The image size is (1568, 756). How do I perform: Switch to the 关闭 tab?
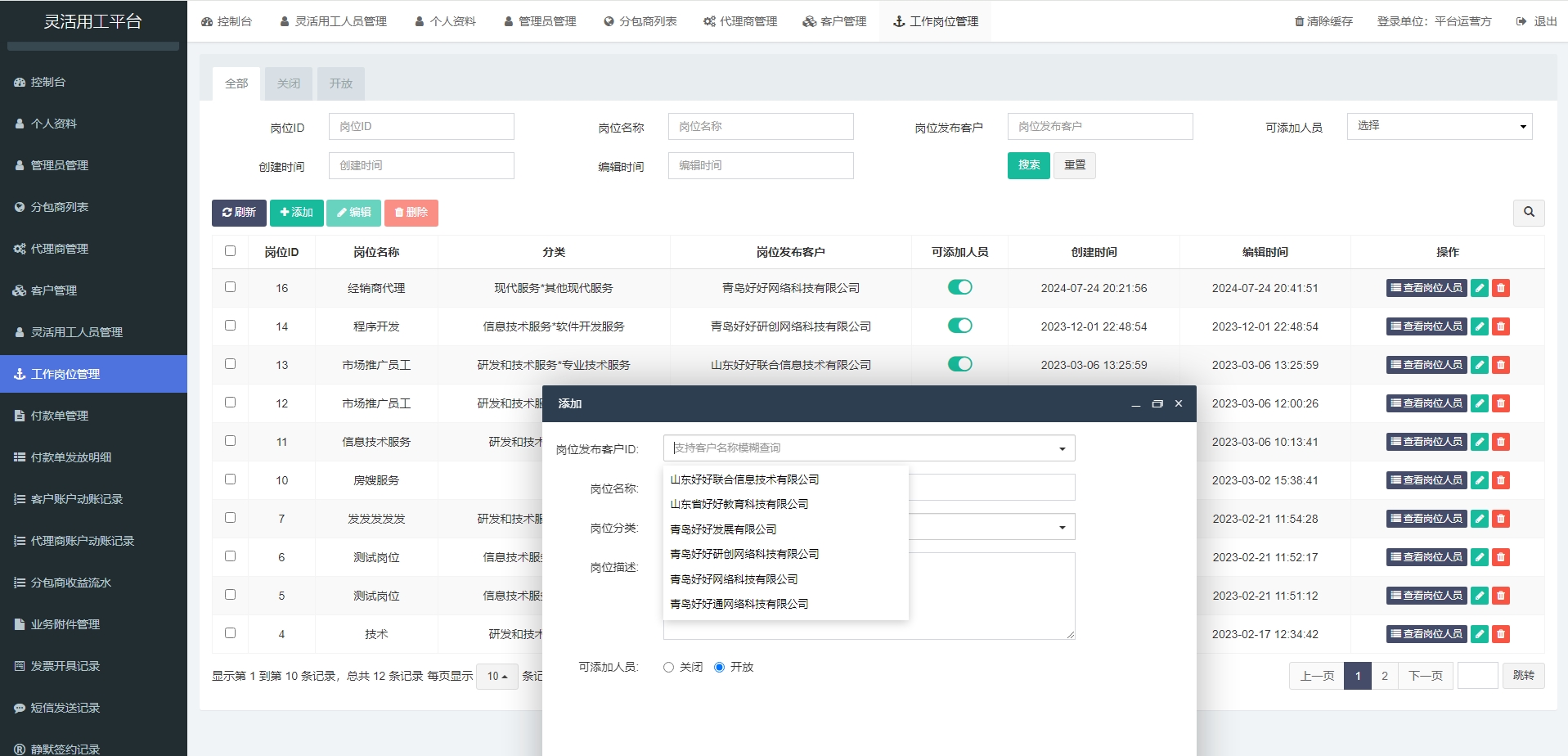click(x=288, y=83)
